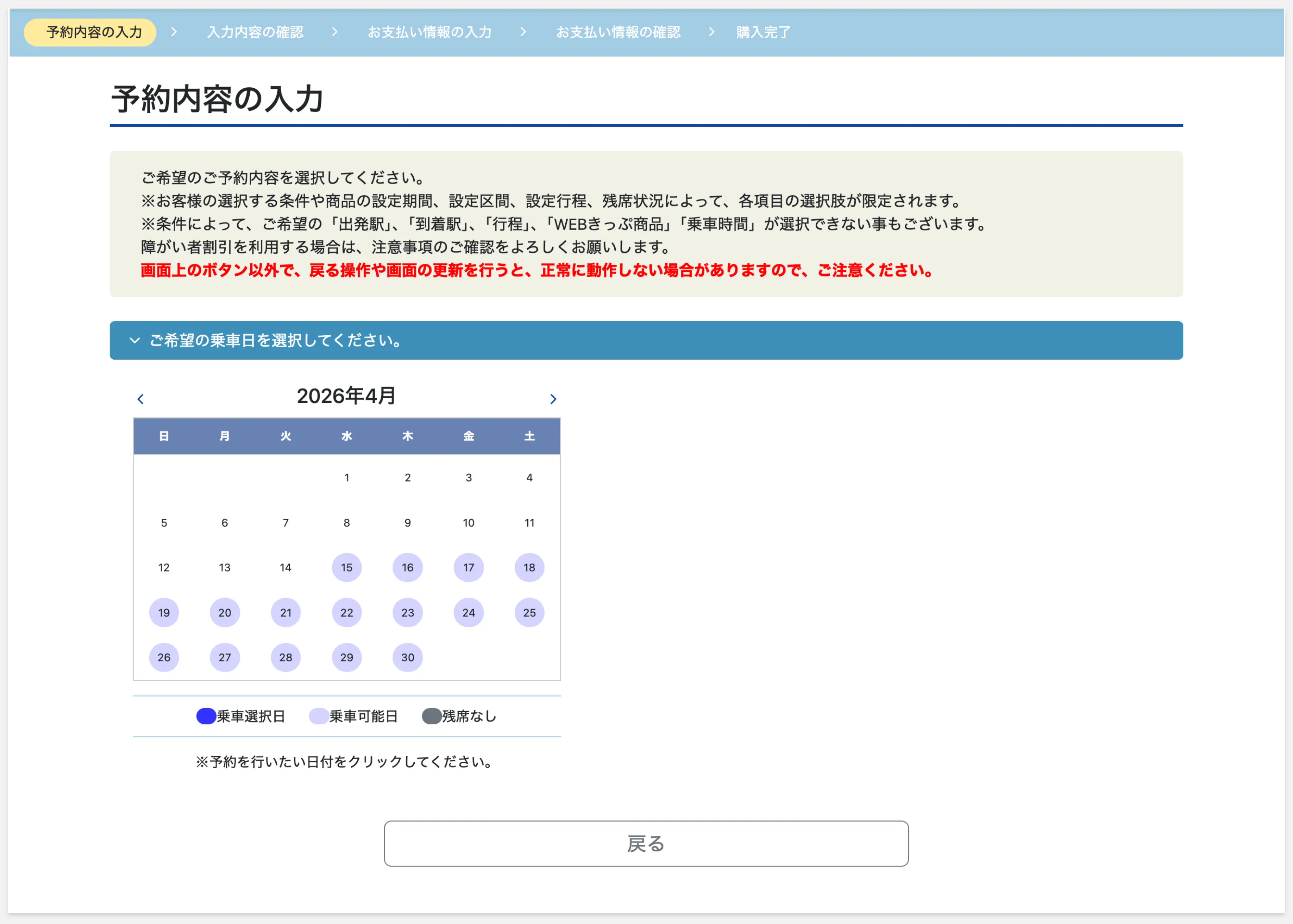The height and width of the screenshot is (924, 1293).
Task: Choose April 25 boarding date
Action: (529, 613)
